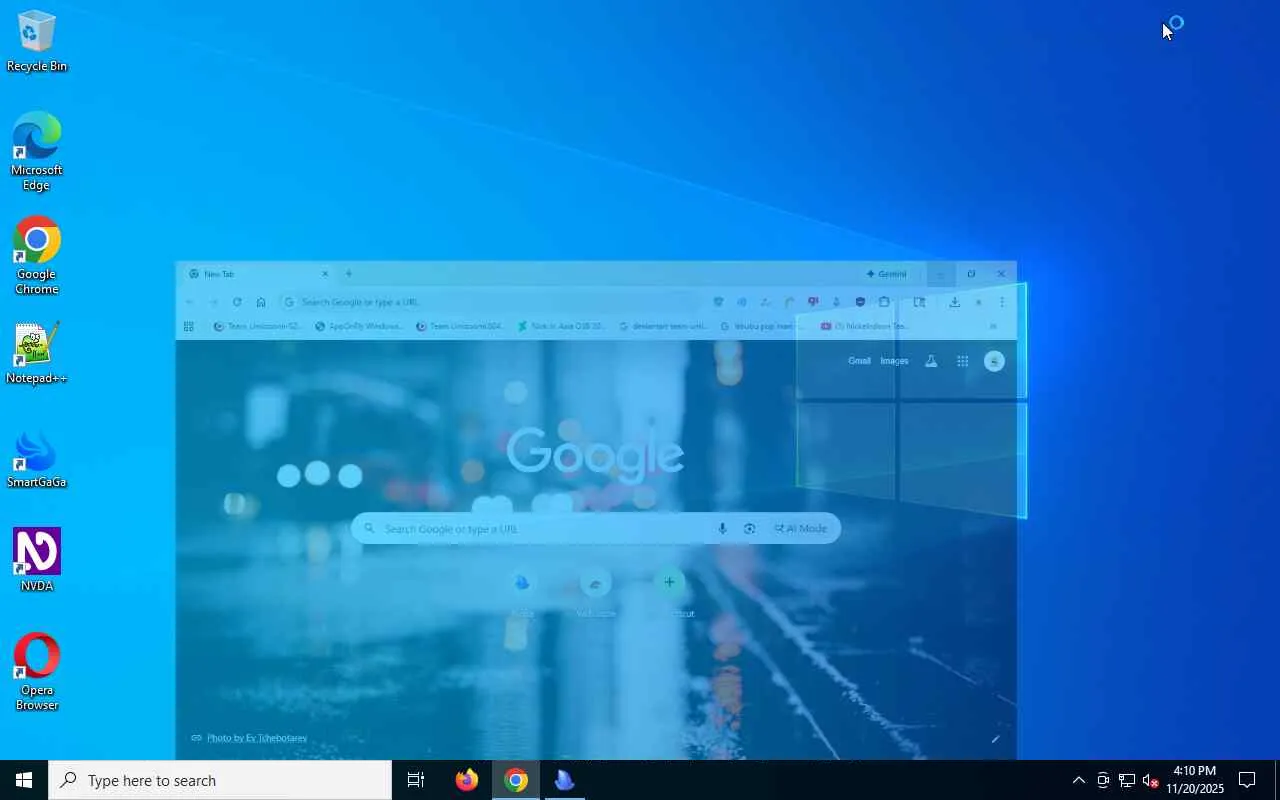Select the Microsoft Edge desktop shortcut
Image resolution: width=1280 pixels, height=800 pixels.
(x=37, y=151)
